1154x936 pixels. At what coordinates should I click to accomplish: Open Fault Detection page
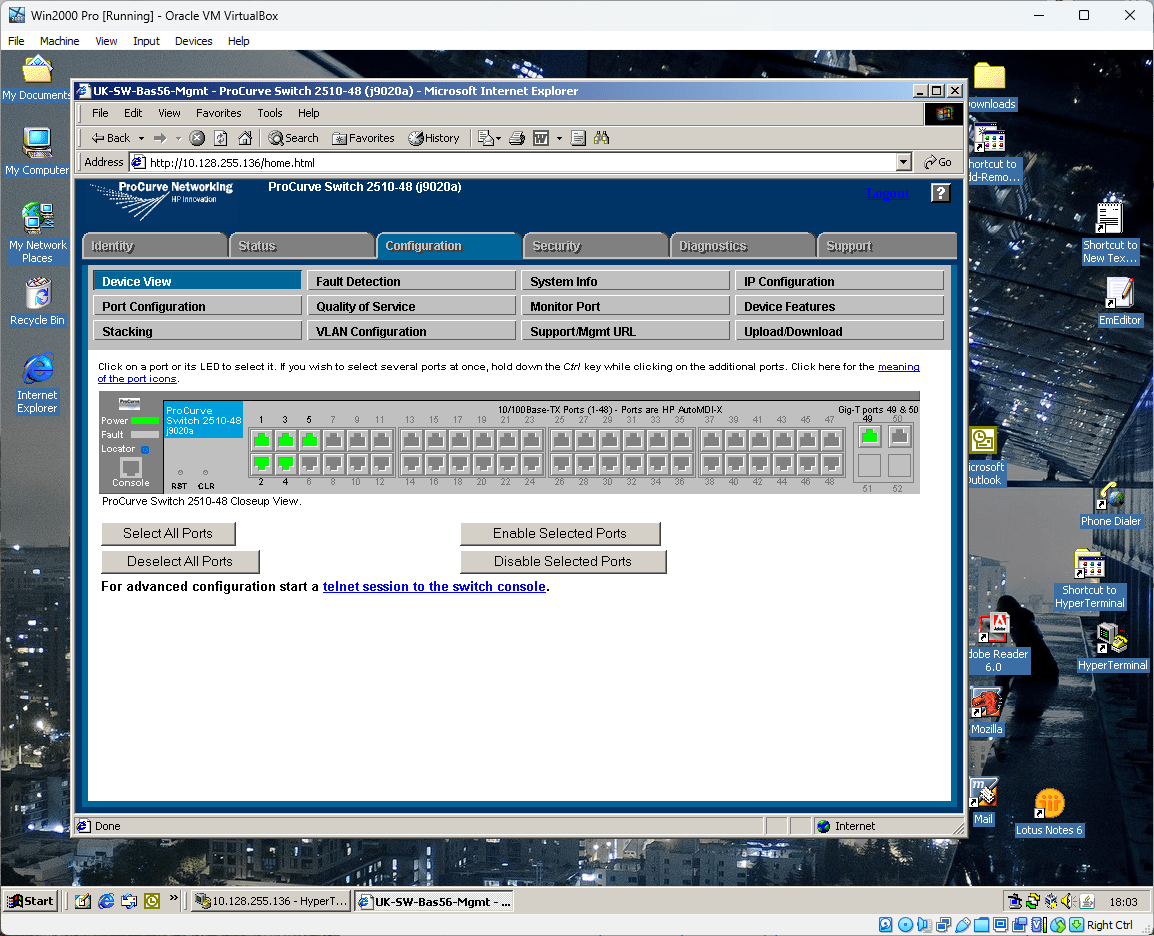point(411,281)
